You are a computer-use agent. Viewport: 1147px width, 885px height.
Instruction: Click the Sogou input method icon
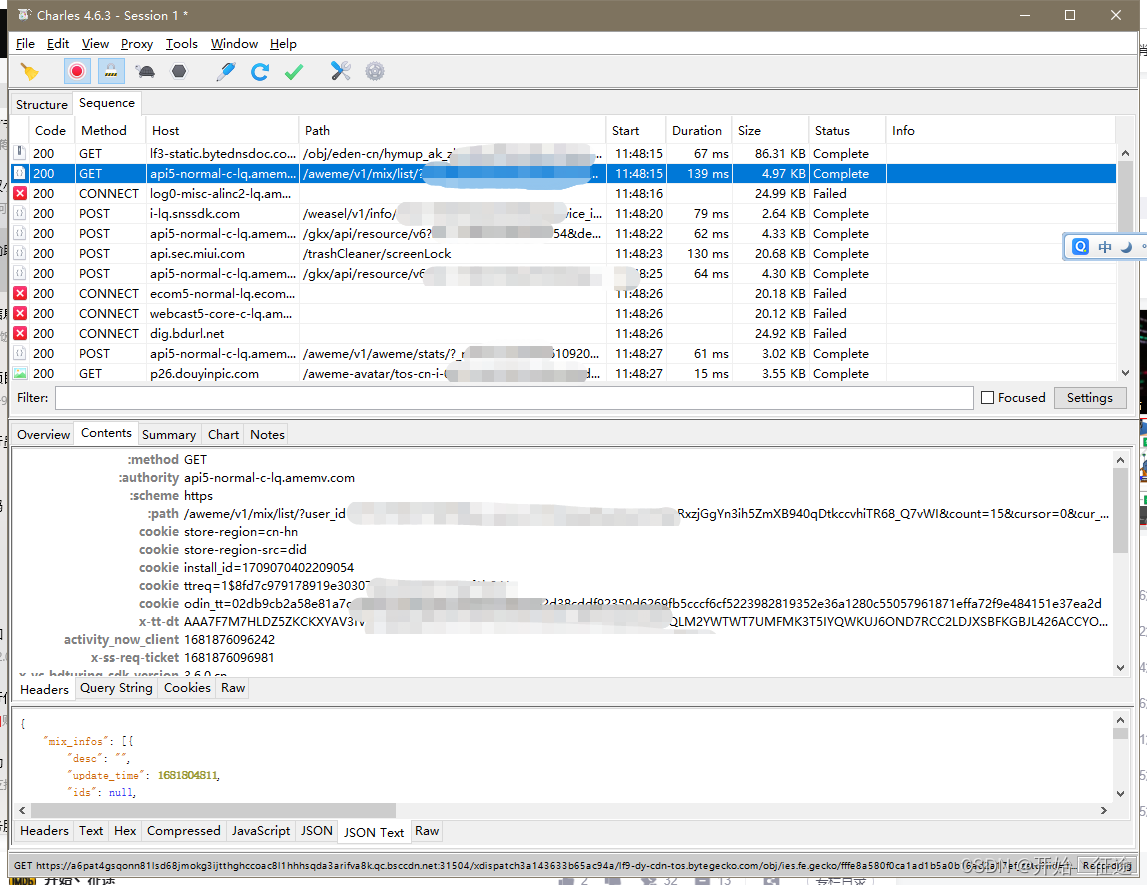[1080, 246]
